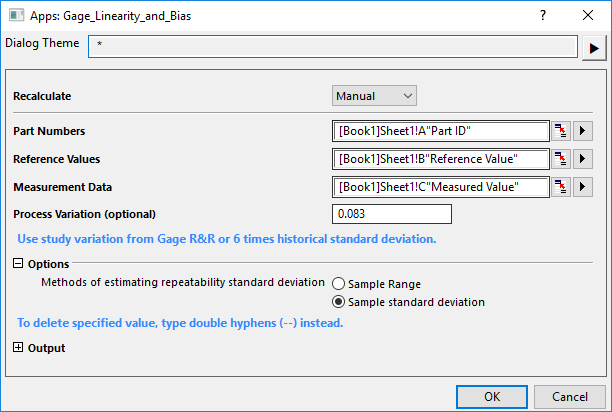Open the Dialog Theme flyout arrow button
The width and height of the screenshot is (612, 412).
[x=594, y=47]
